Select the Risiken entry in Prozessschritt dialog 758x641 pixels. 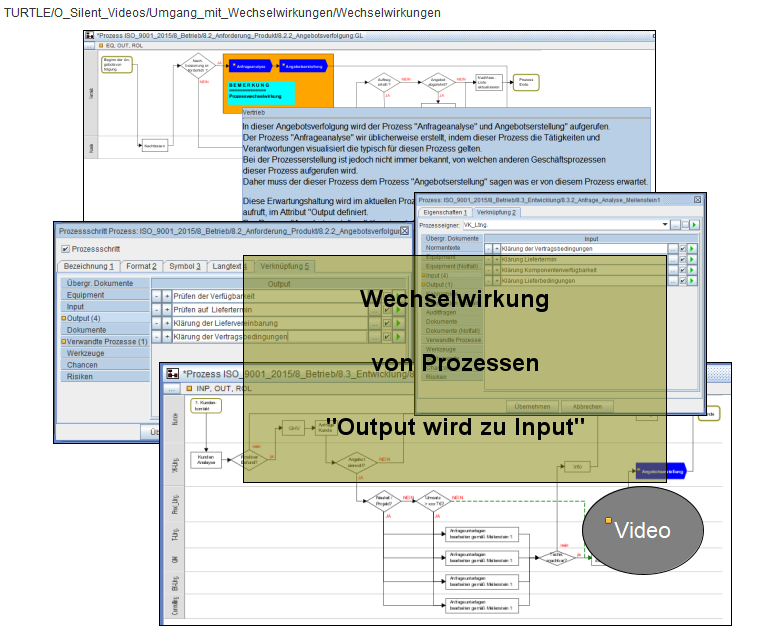point(105,377)
